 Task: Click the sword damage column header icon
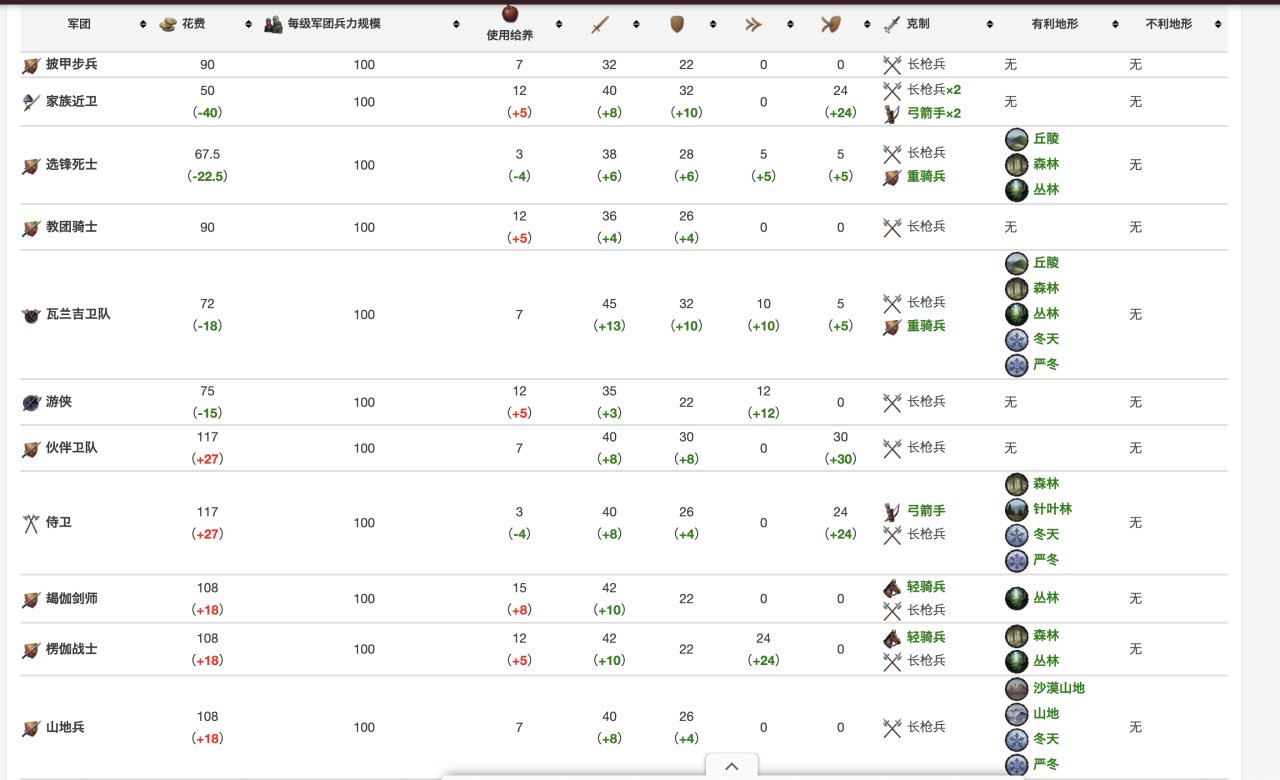pyautogui.click(x=601, y=25)
